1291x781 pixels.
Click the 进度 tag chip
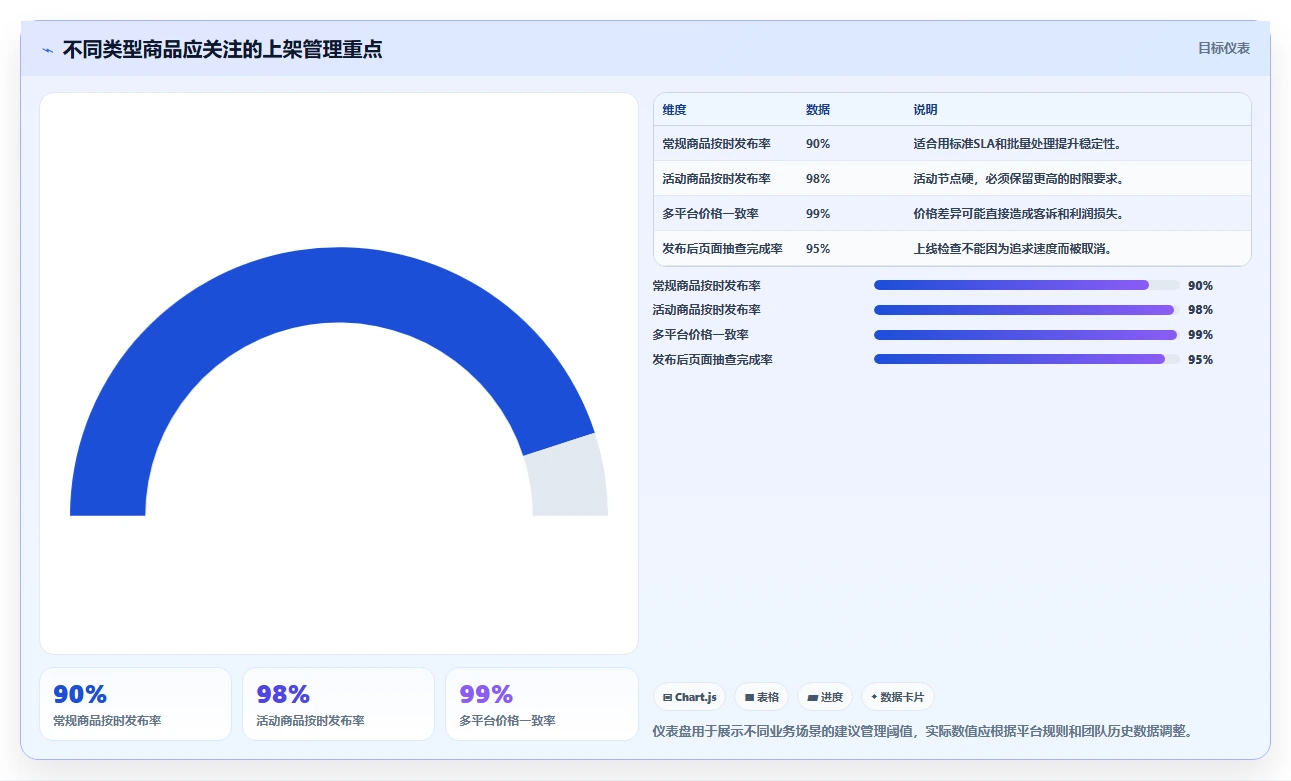tap(825, 697)
